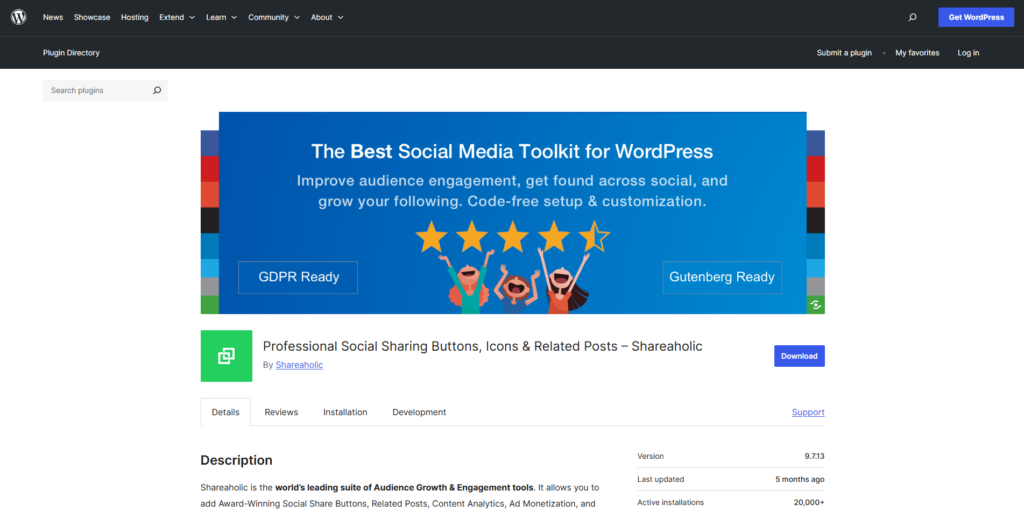Screen dimensions: 1024x512
Task: Go to Plugin Directory
Action: [x=71, y=53]
